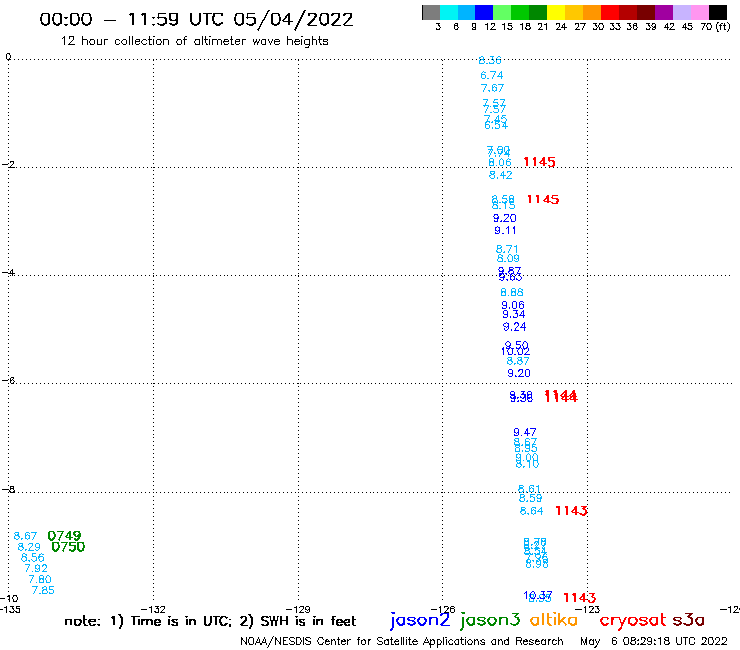The image size is (740, 650).
Task: Click the 7.85 wave height value
Action: [x=43, y=590]
